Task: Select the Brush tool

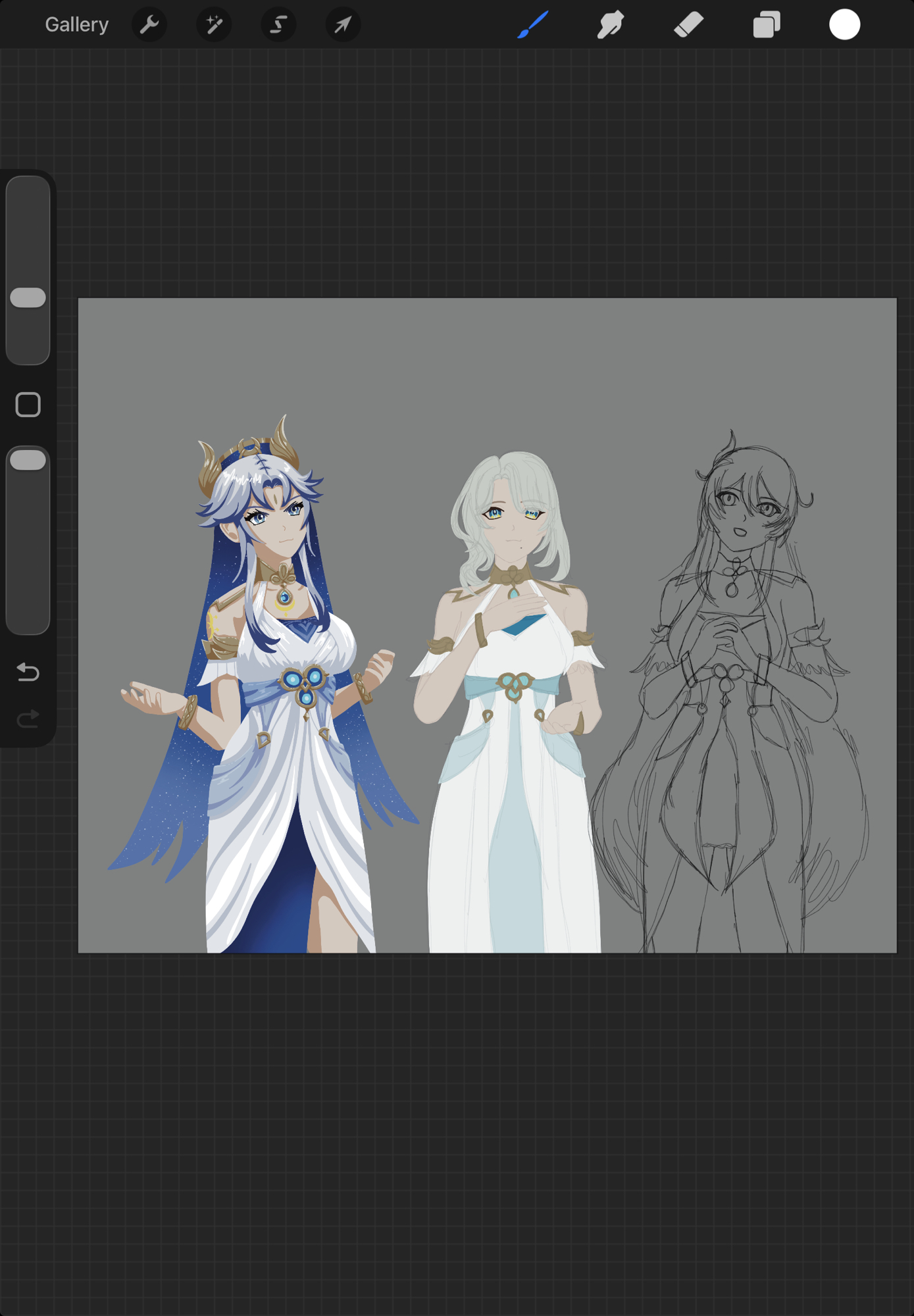Action: click(x=532, y=25)
